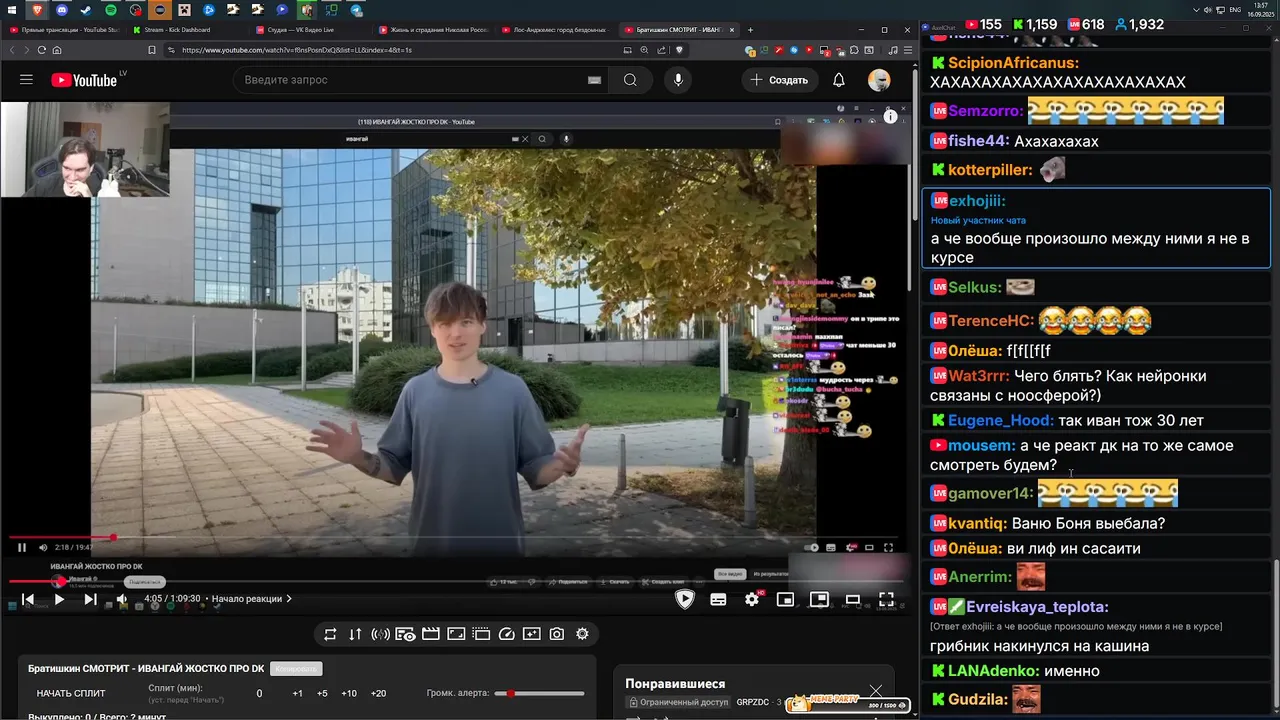Switch to 'Прямые трансляции - YouTube Studio' tab
1280x720 pixels.
pyautogui.click(x=63, y=30)
